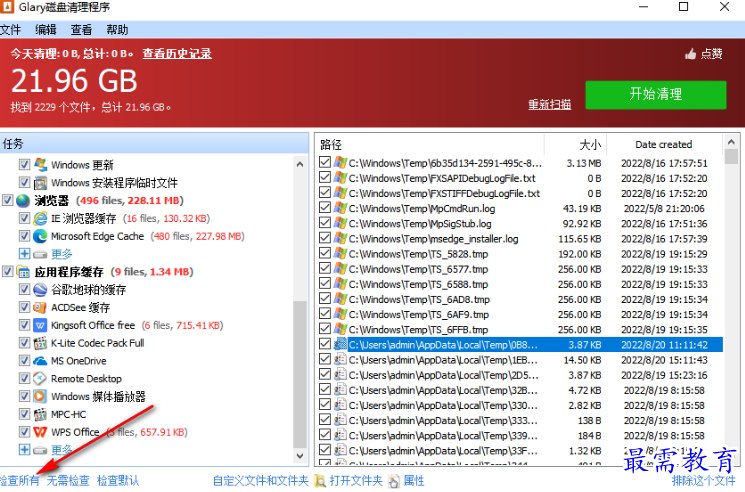Click the 应用程序缓存 category icon

(23, 272)
